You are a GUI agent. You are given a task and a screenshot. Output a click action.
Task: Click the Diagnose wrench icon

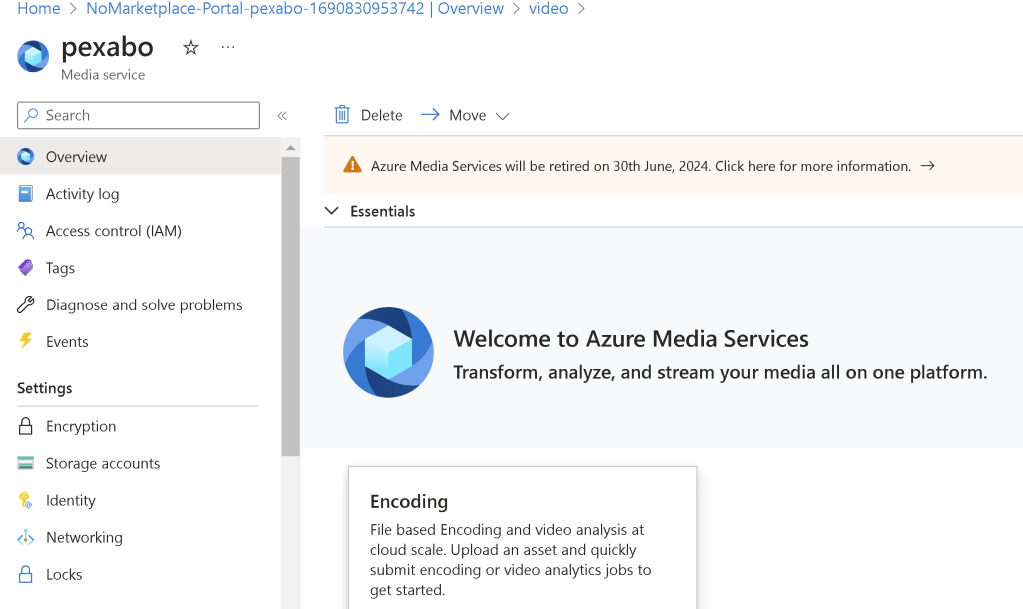(x=25, y=305)
